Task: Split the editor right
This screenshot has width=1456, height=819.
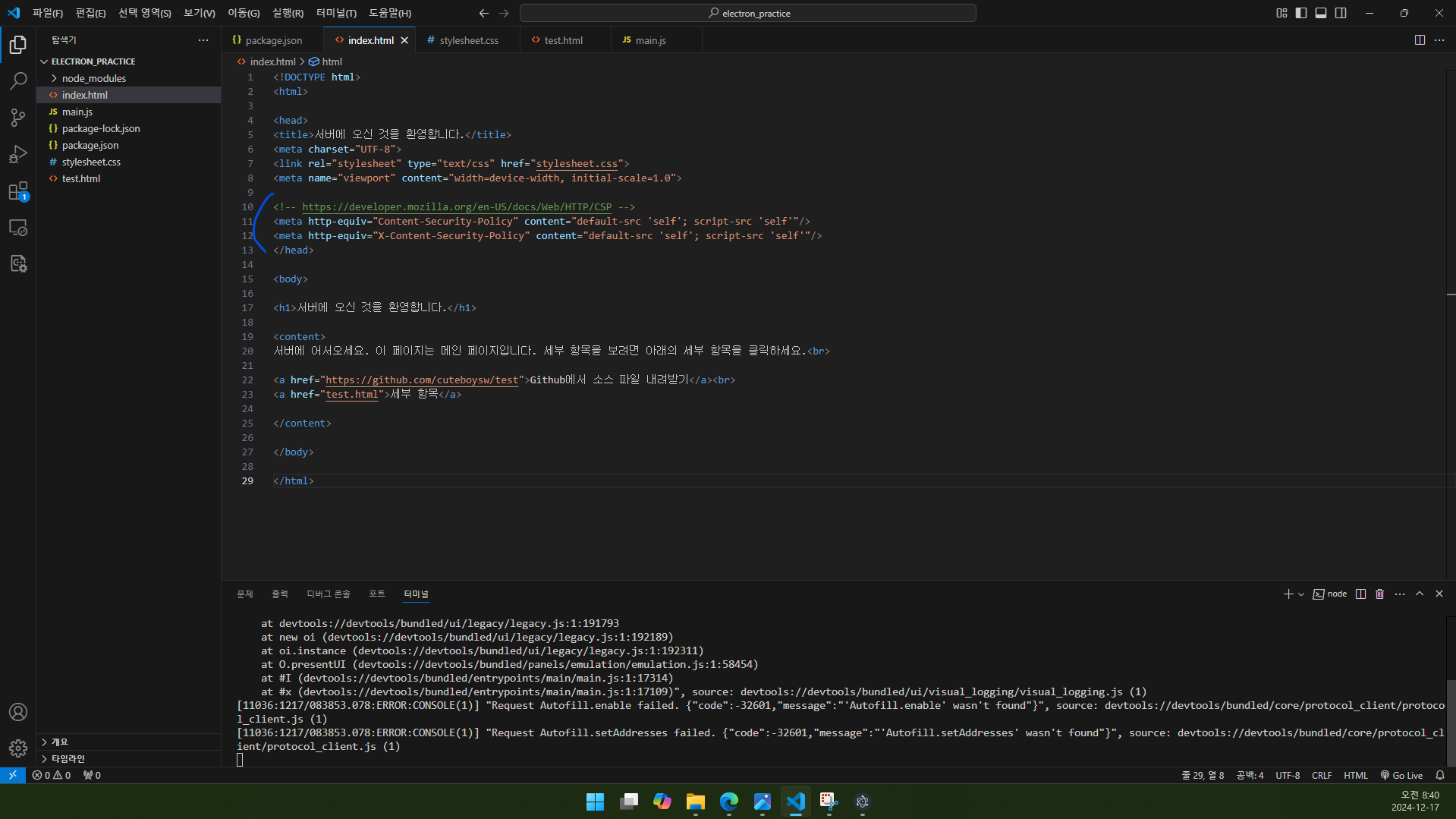Action: (1420, 40)
